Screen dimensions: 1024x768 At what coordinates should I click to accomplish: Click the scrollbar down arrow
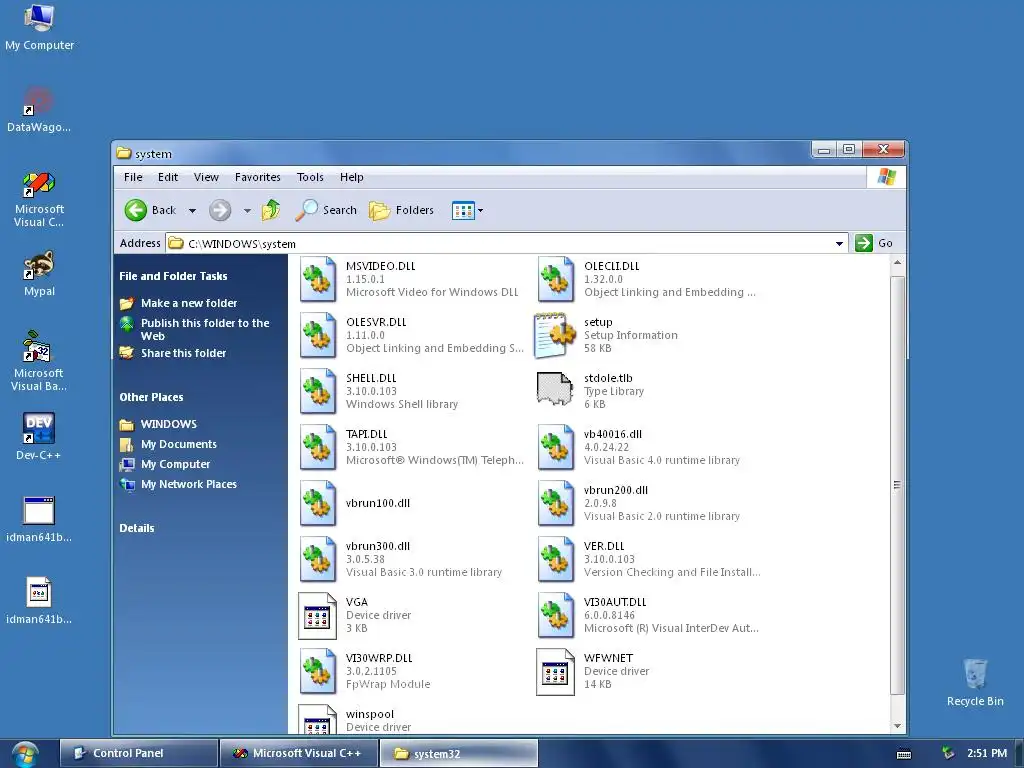coord(897,726)
